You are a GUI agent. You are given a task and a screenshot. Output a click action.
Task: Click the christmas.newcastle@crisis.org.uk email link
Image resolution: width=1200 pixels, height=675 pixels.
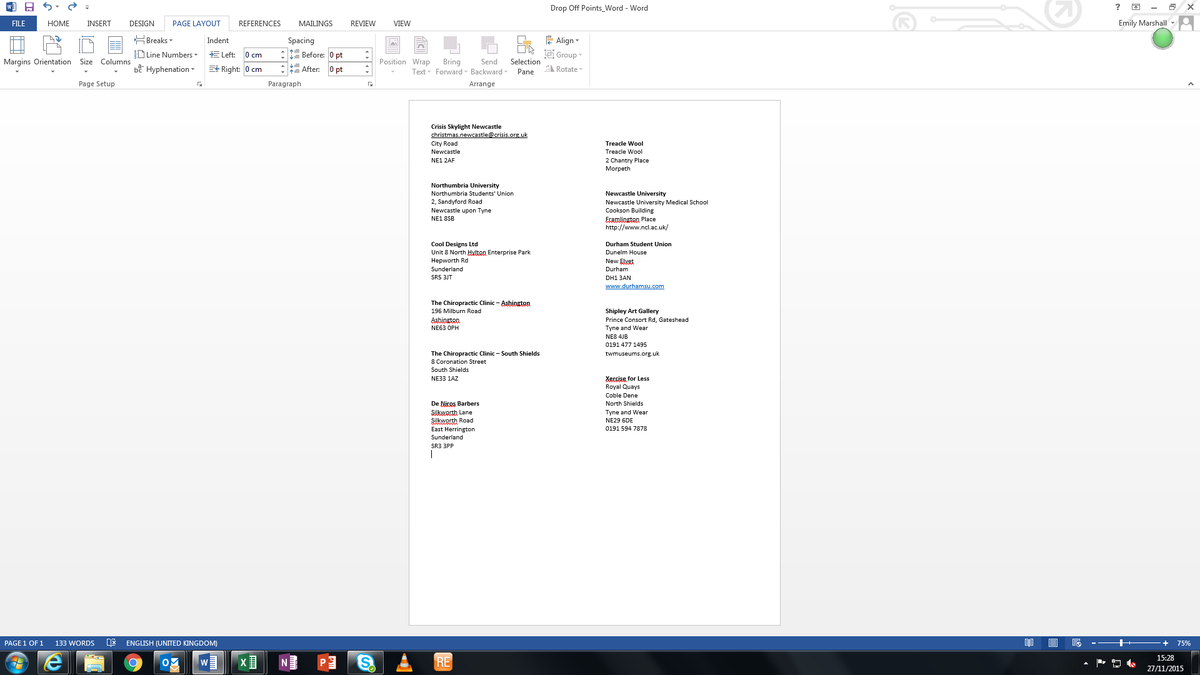coord(479,135)
